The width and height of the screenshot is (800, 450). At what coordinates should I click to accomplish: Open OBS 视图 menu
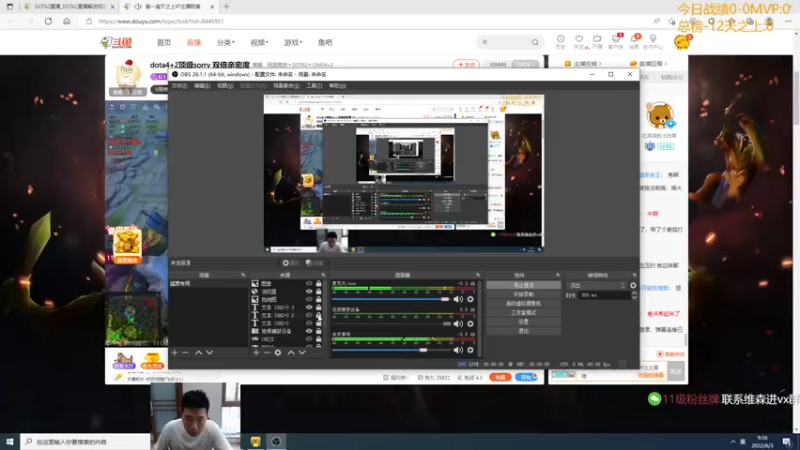pyautogui.click(x=225, y=86)
